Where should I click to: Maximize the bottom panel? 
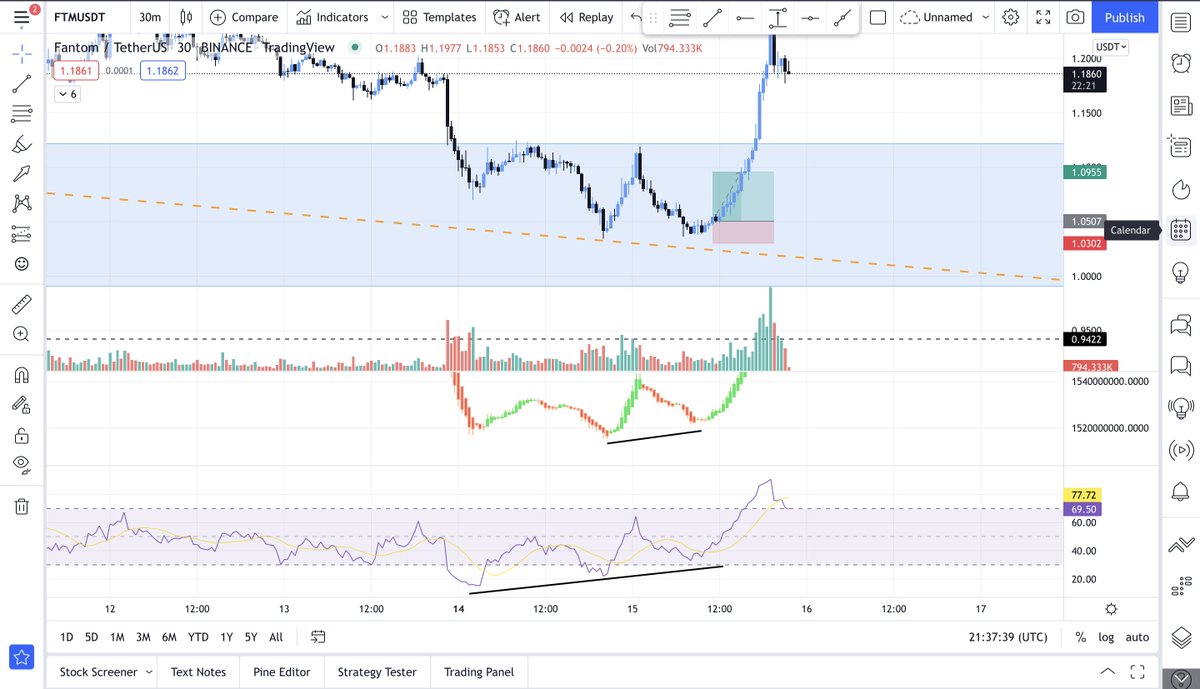pyautogui.click(x=1138, y=672)
